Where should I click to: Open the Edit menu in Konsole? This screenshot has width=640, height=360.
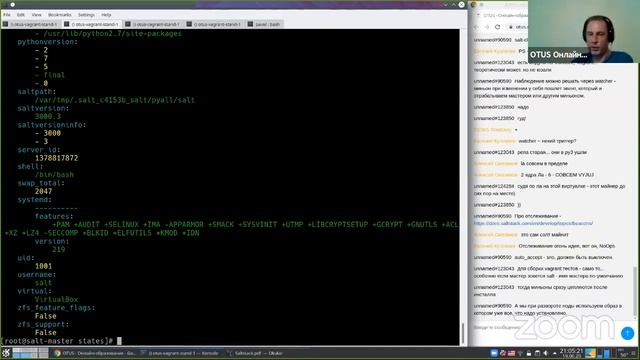[20, 15]
